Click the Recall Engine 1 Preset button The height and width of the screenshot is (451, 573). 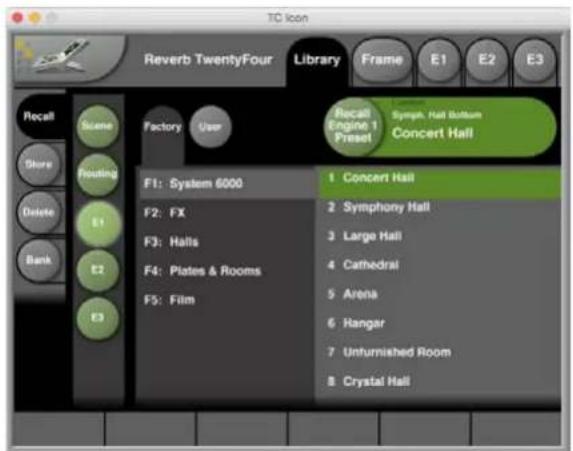(353, 126)
